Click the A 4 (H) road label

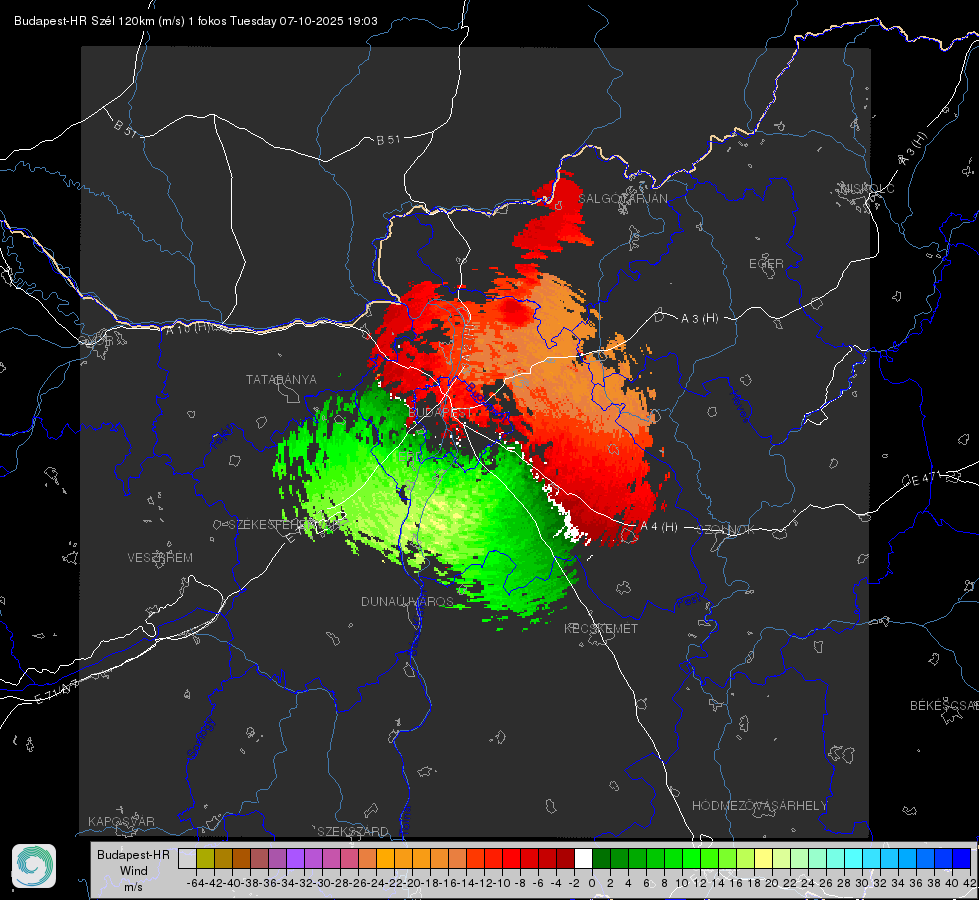659,527
